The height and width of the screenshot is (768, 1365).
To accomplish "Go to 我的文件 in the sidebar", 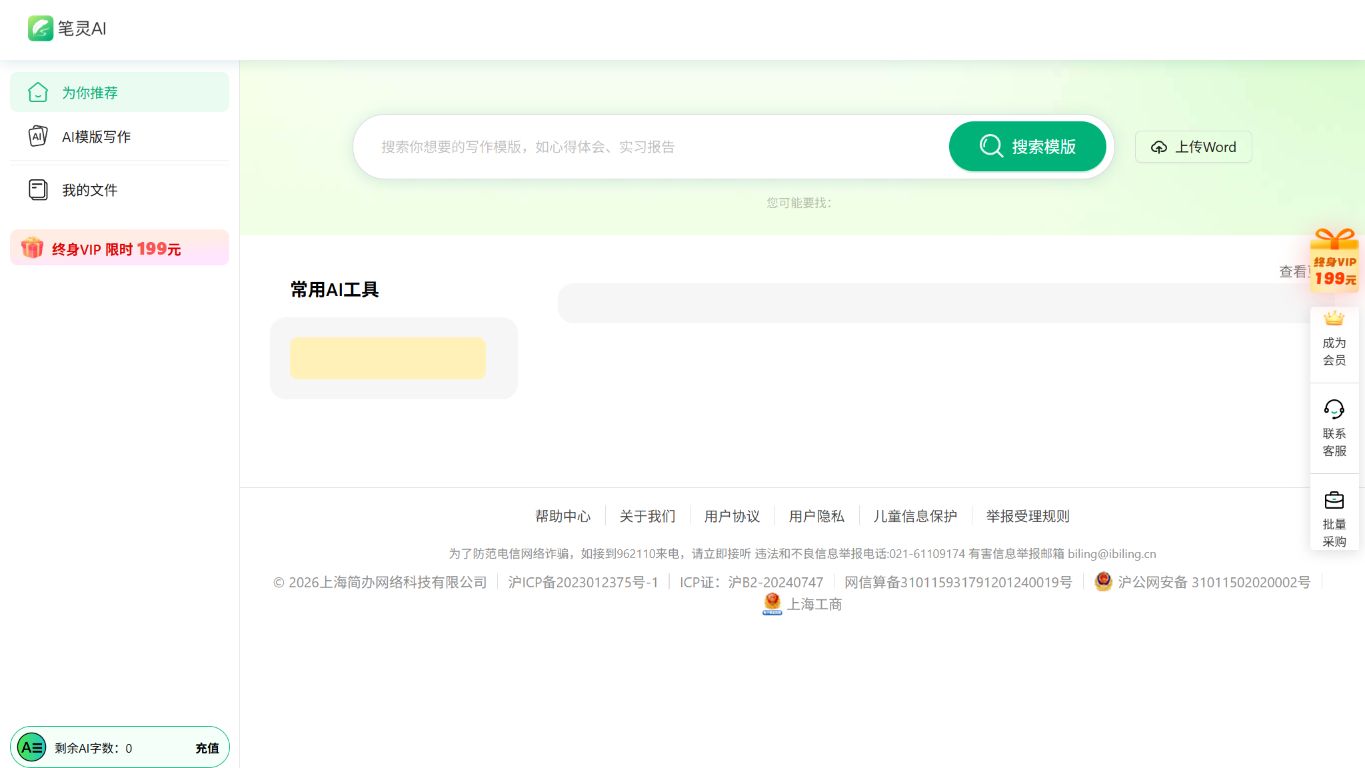I will coord(119,190).
